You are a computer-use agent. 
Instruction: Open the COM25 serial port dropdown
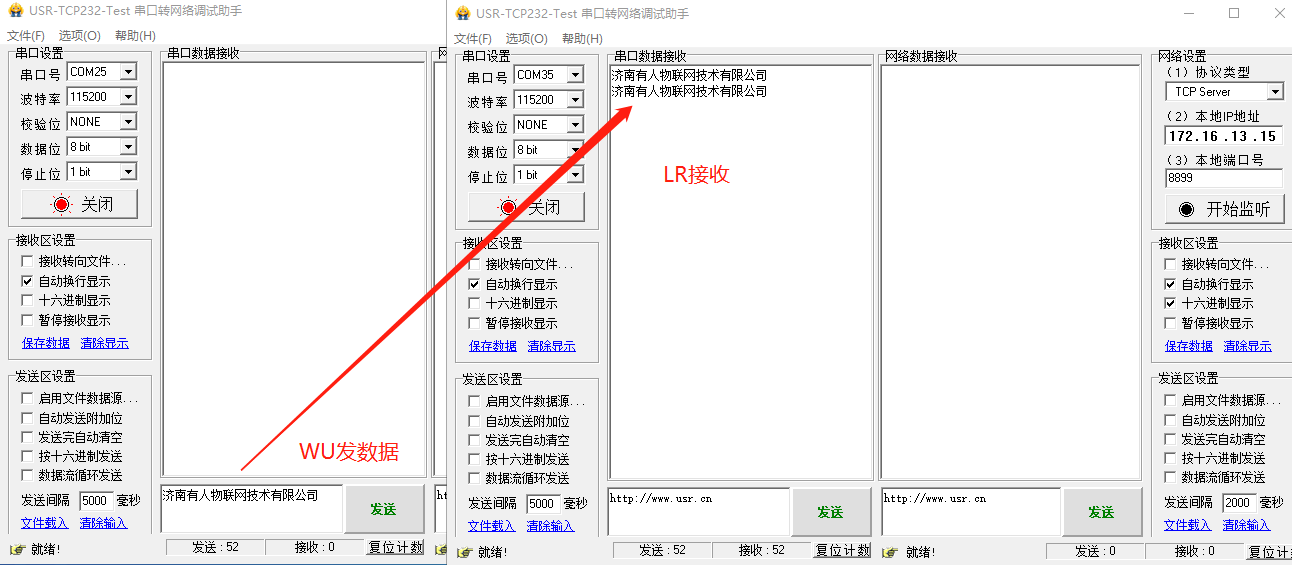128,73
